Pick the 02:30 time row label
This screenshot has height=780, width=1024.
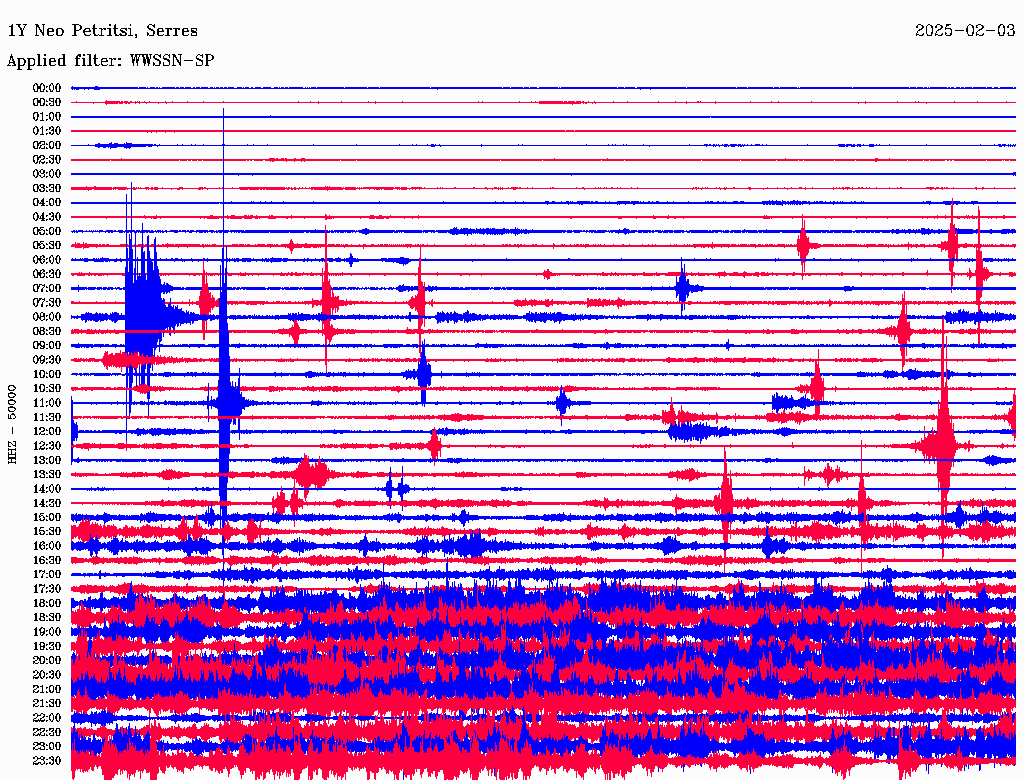pos(47,160)
